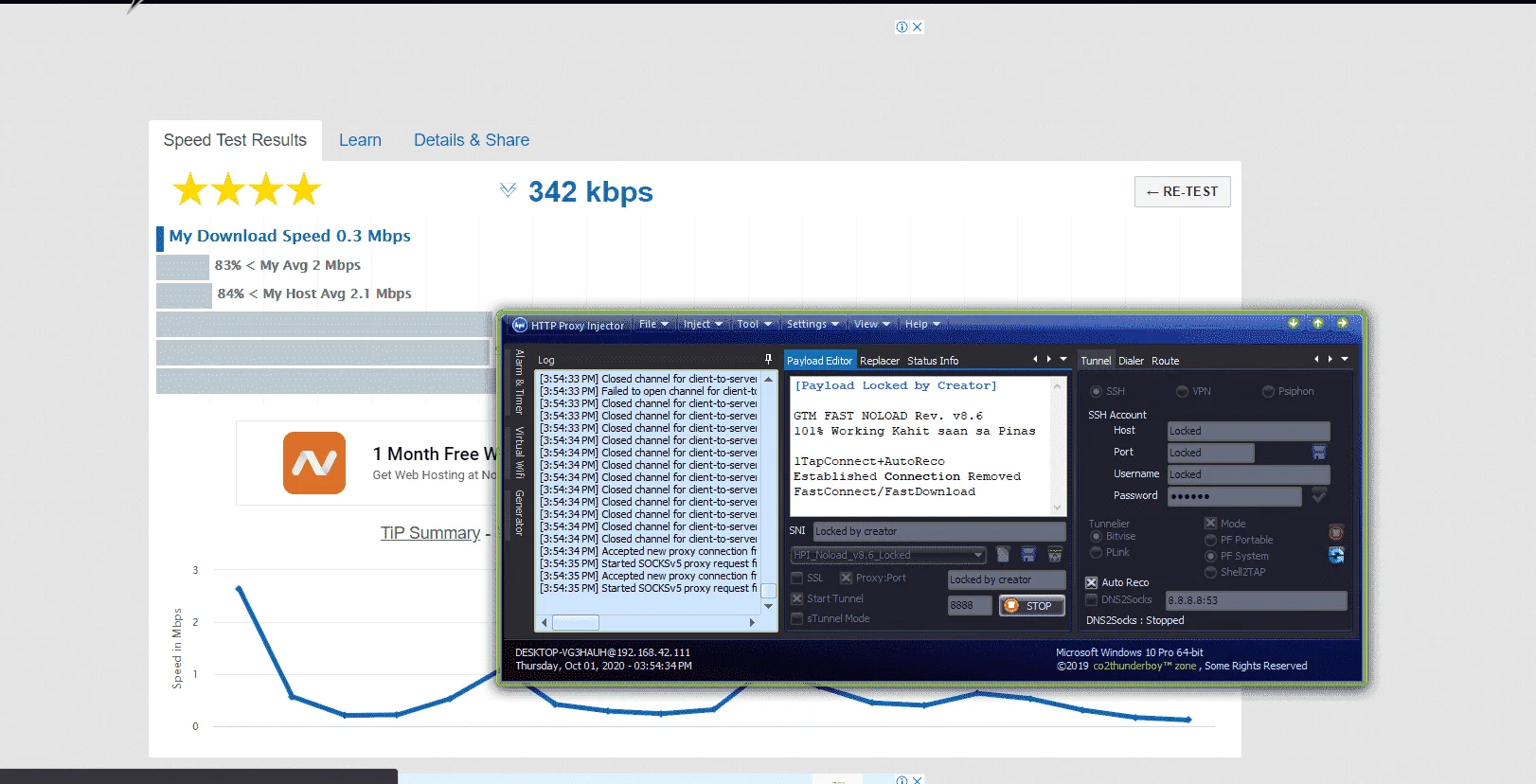Switch to the Replacer tab
1536x784 pixels.
point(880,361)
